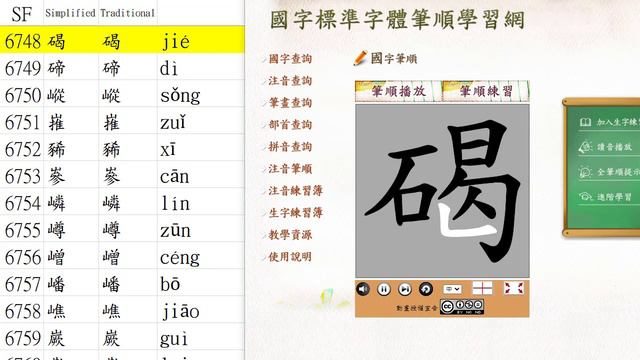Open the playback speed dropdown
The width and height of the screenshot is (640, 360).
pos(452,289)
